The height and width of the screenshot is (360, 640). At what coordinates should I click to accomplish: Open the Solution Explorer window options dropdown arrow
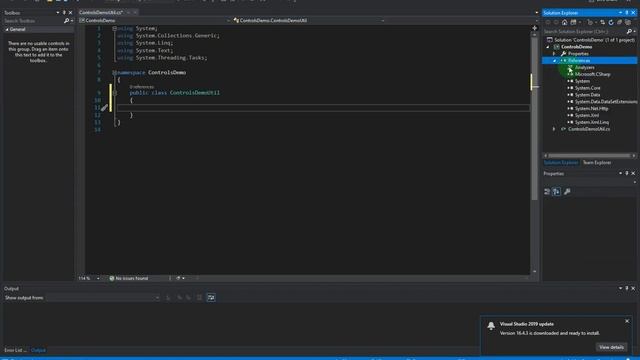coord(620,13)
